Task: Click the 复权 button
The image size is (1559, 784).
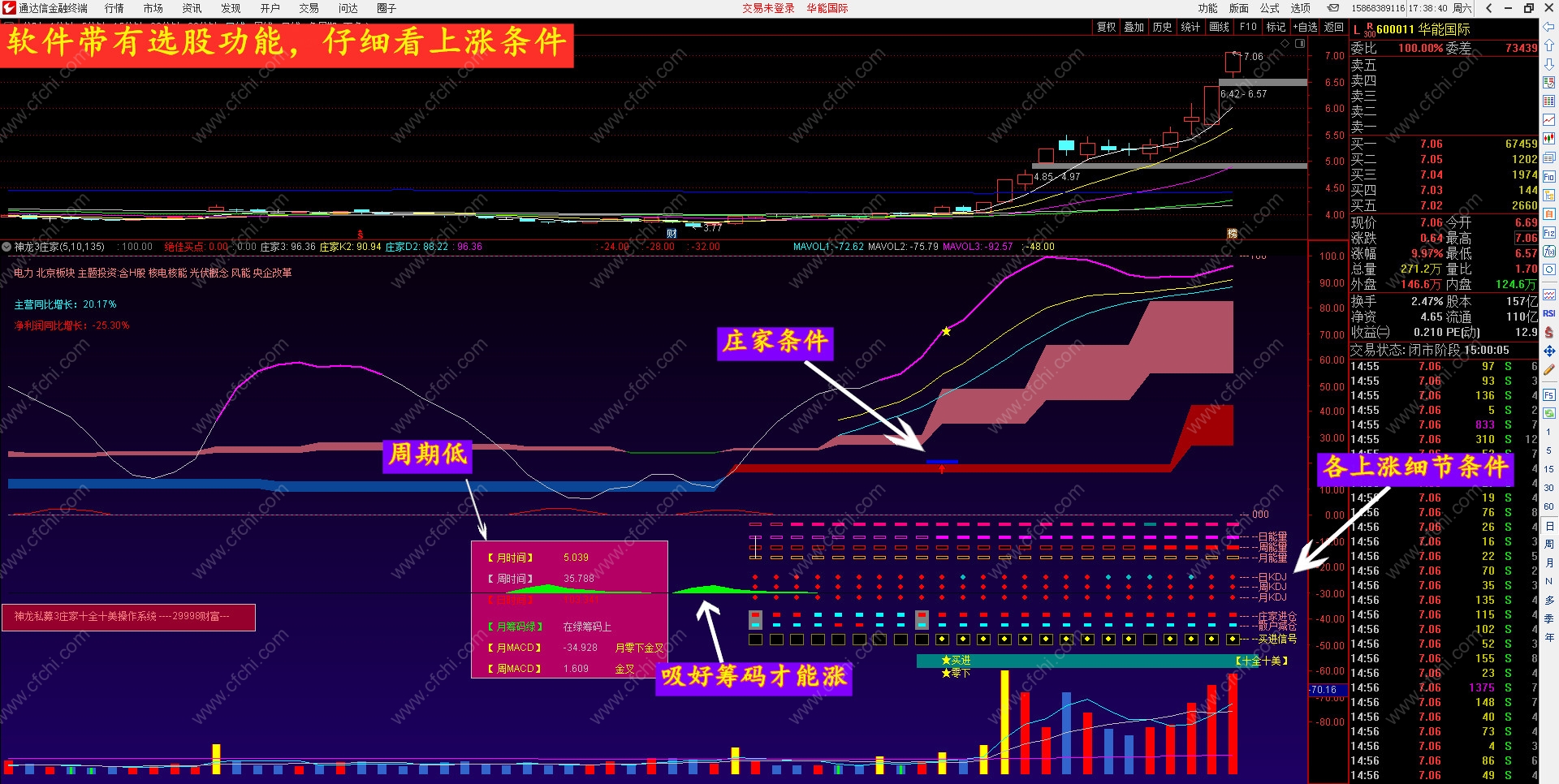Action: [x=1106, y=27]
